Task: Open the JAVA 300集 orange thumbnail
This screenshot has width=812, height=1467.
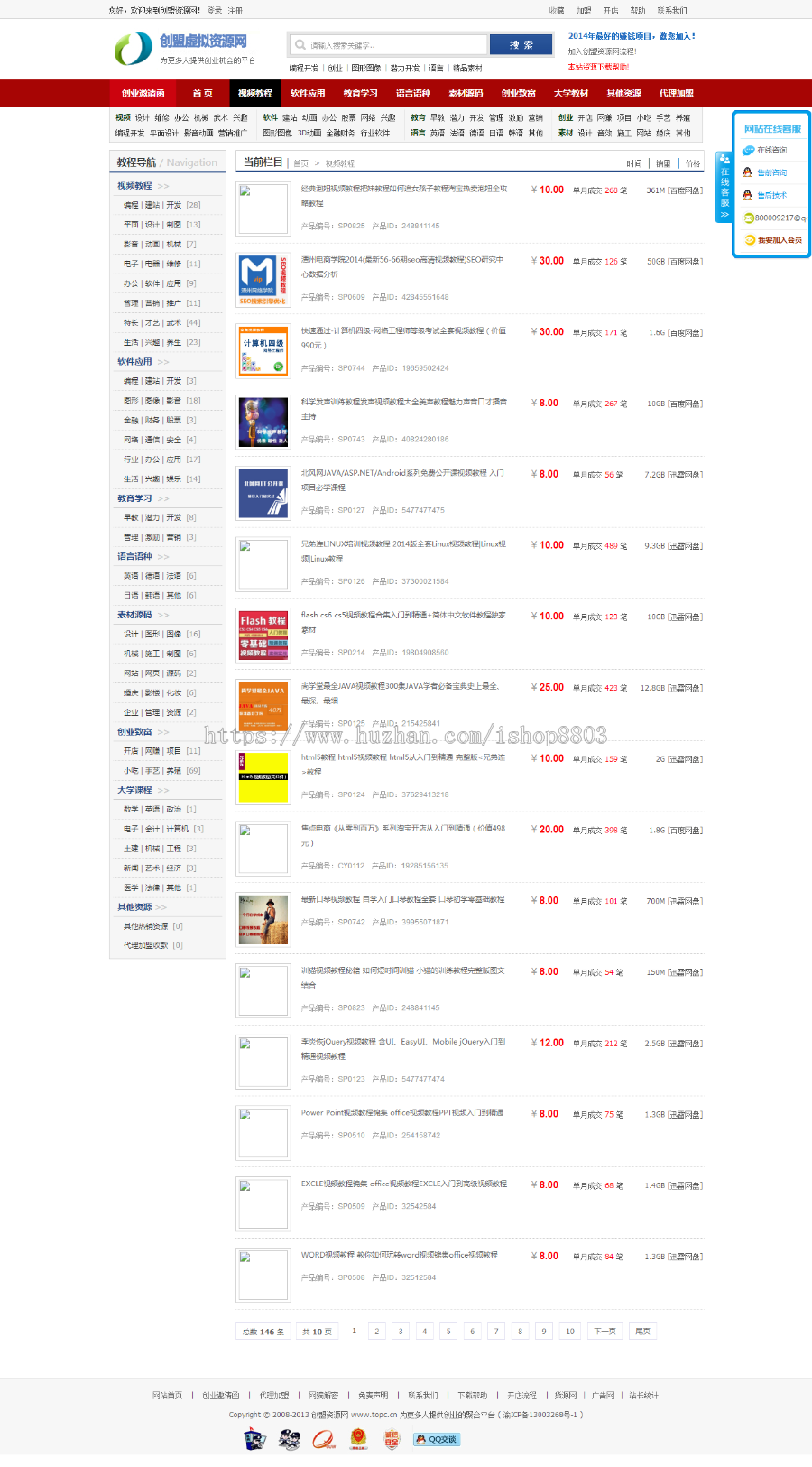Action: coord(263,706)
